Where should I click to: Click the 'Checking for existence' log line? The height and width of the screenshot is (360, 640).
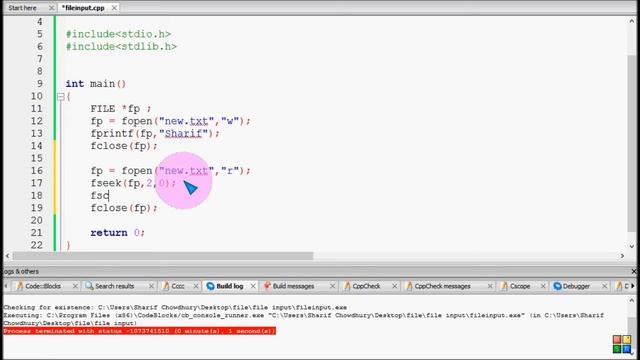coord(175,307)
